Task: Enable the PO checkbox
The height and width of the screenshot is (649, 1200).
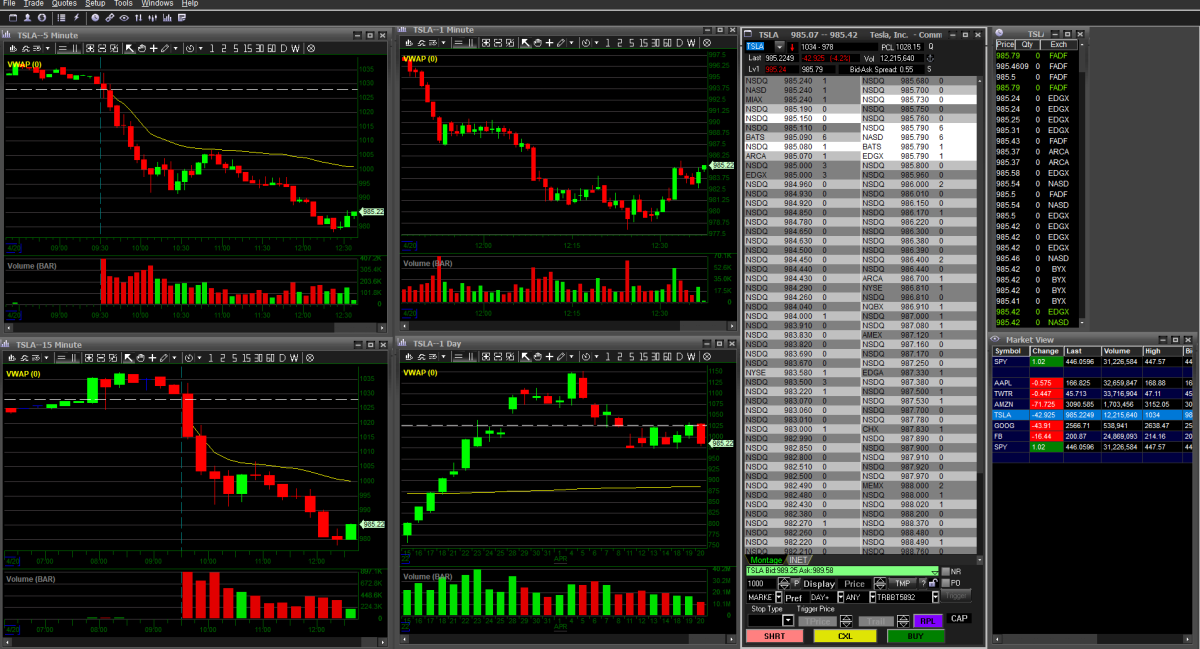Action: pyautogui.click(x=945, y=583)
